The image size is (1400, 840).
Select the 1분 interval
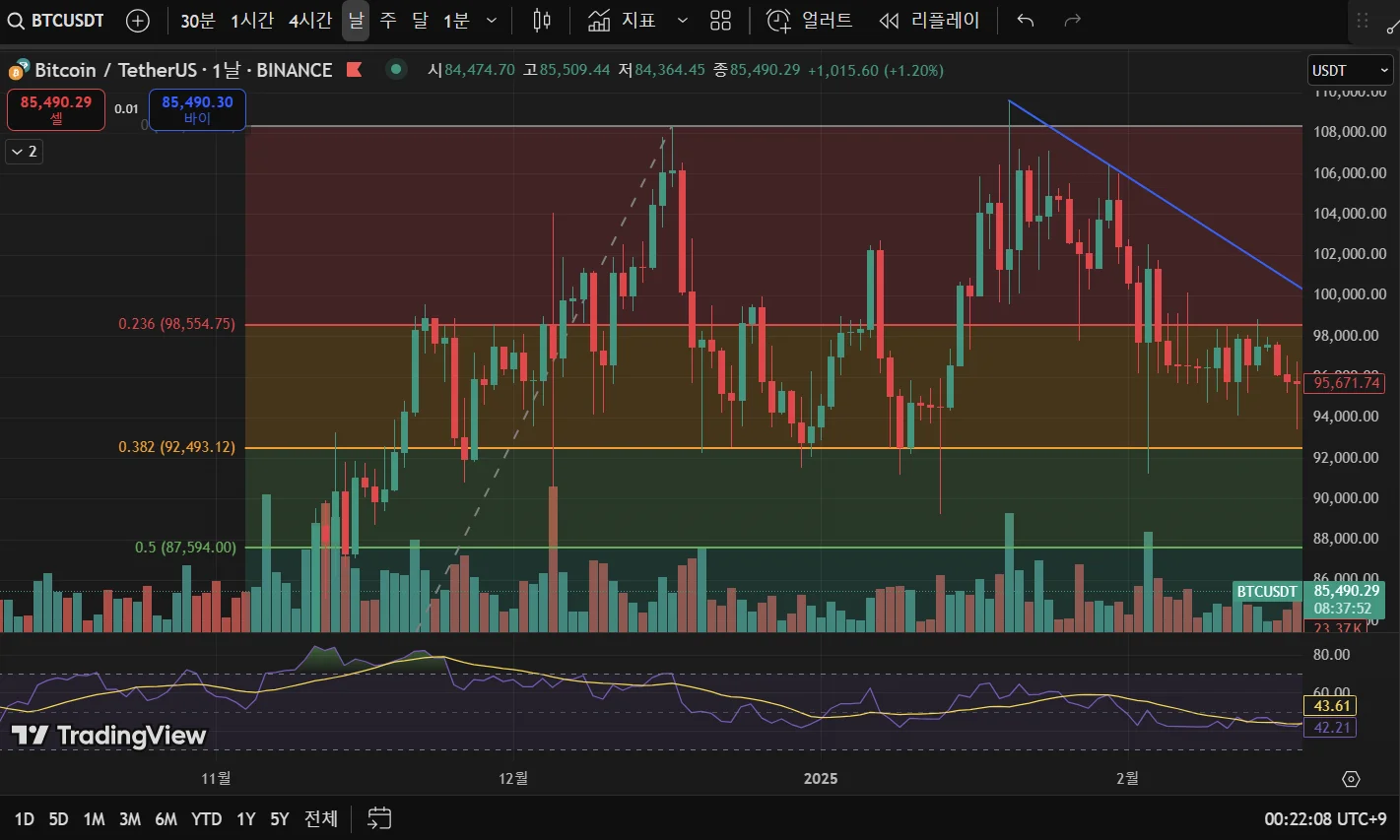pos(456,21)
